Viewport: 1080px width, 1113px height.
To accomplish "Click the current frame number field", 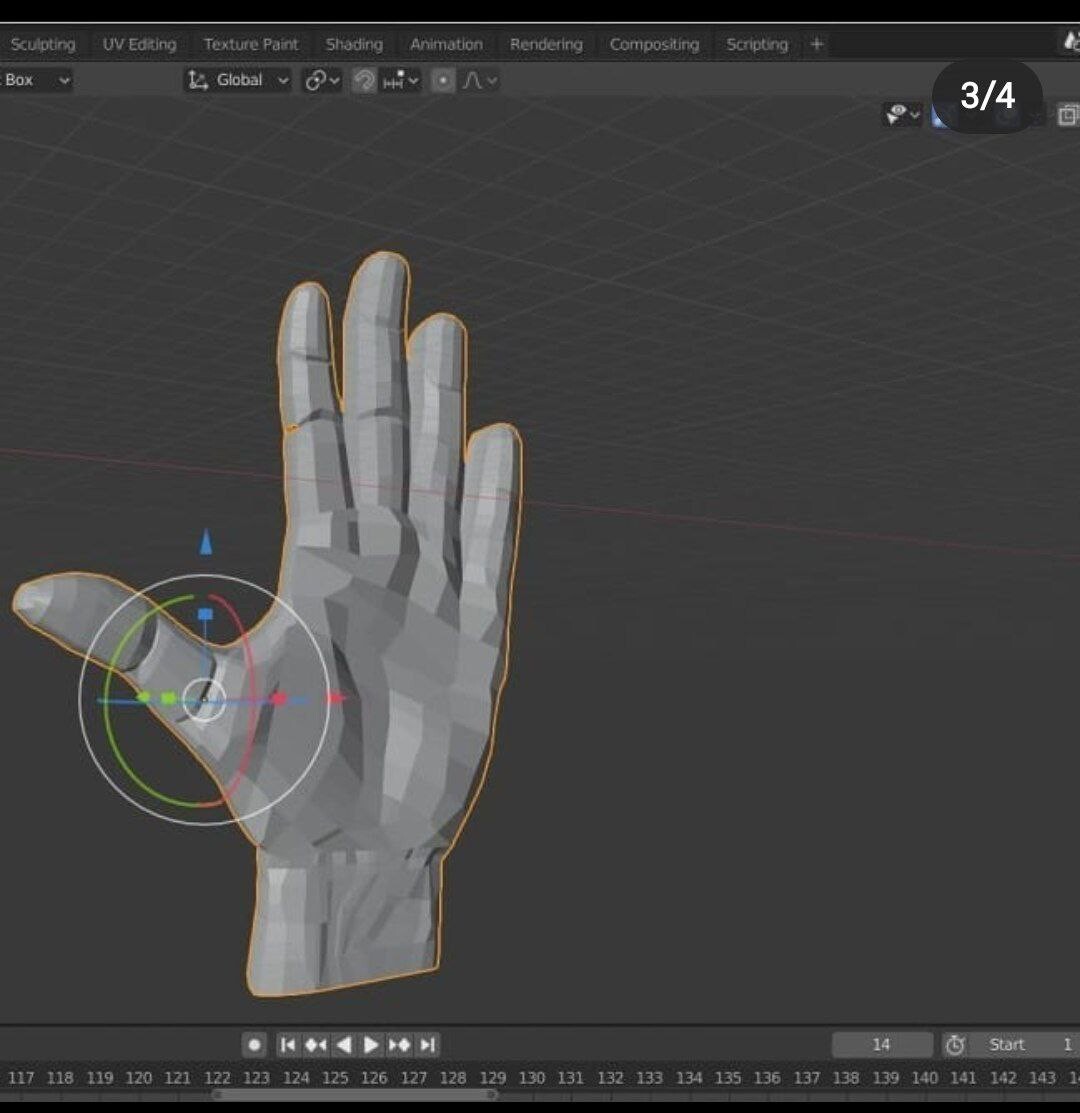I will (x=881, y=1044).
